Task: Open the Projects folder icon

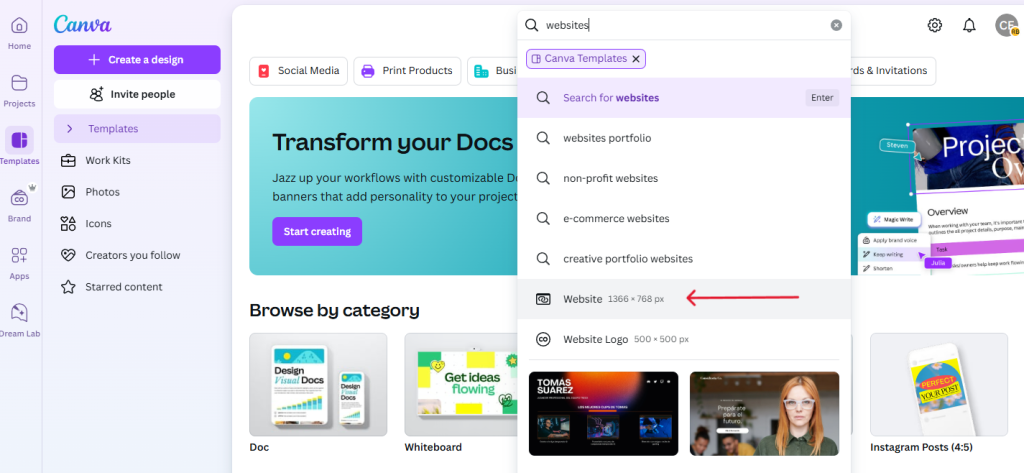Action: pyautogui.click(x=19, y=83)
